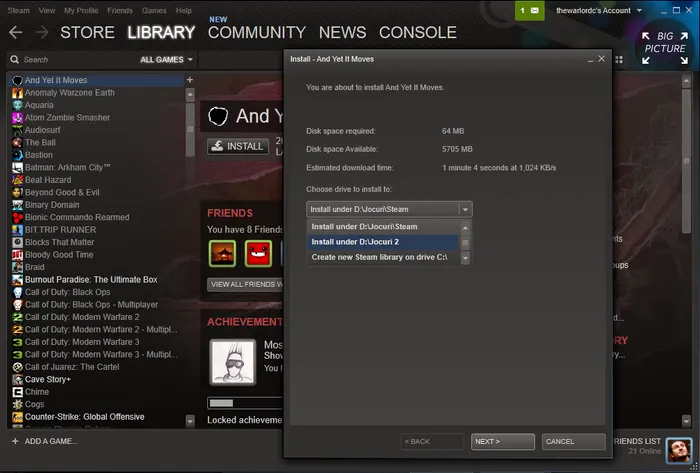Click the Audiosurf game icon
The width and height of the screenshot is (700, 473).
click(17, 130)
